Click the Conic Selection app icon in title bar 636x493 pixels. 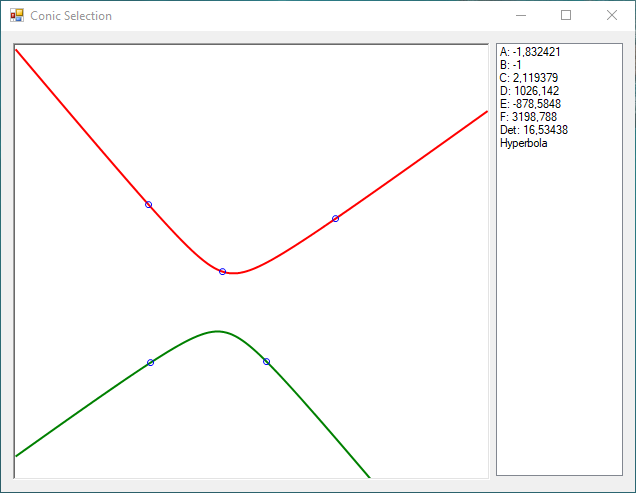click(x=16, y=16)
